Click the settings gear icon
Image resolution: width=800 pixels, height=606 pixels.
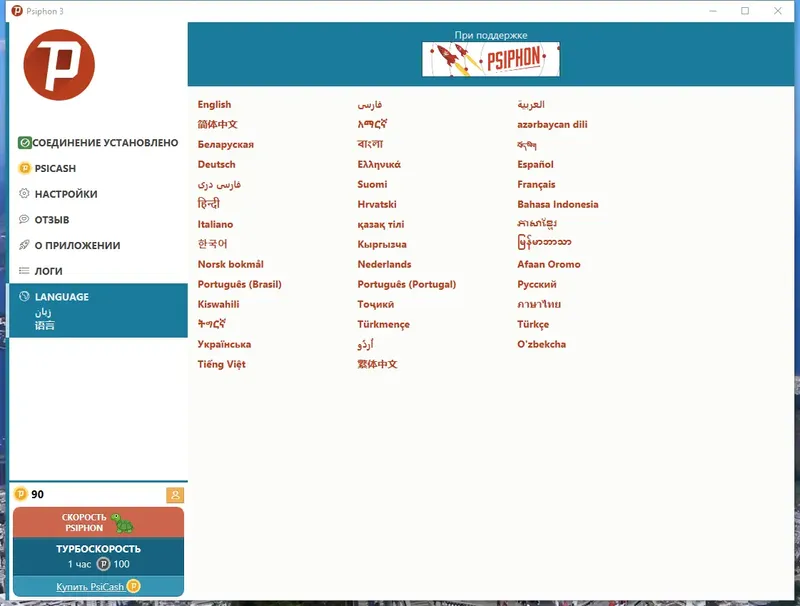click(x=24, y=193)
